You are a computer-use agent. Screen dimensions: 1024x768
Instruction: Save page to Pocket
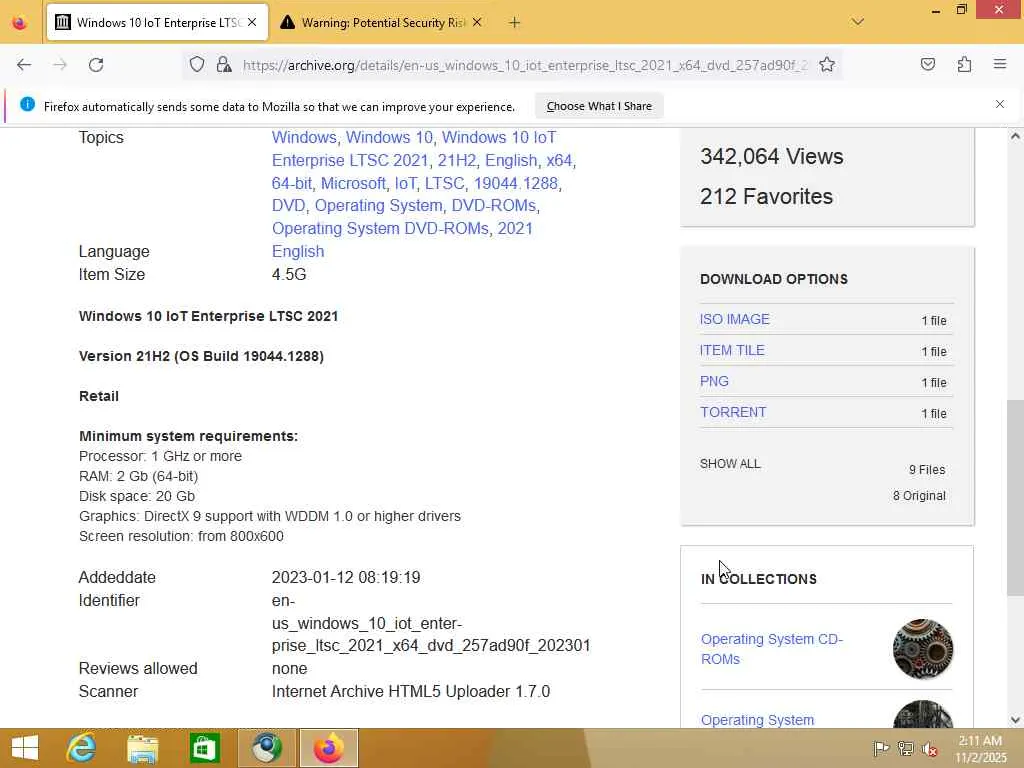927,64
